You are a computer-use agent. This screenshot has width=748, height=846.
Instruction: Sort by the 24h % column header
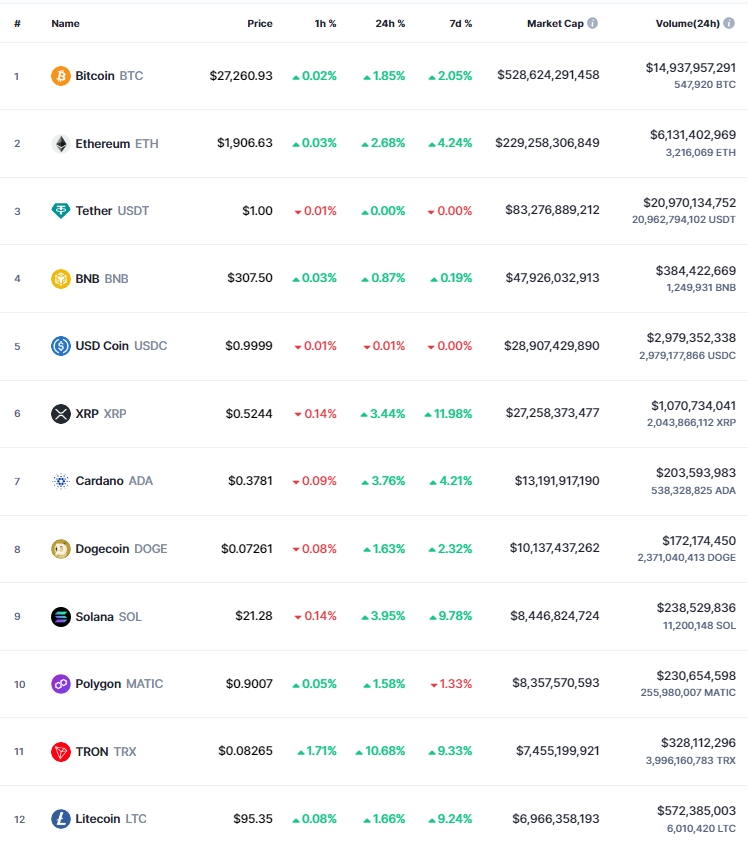(390, 24)
